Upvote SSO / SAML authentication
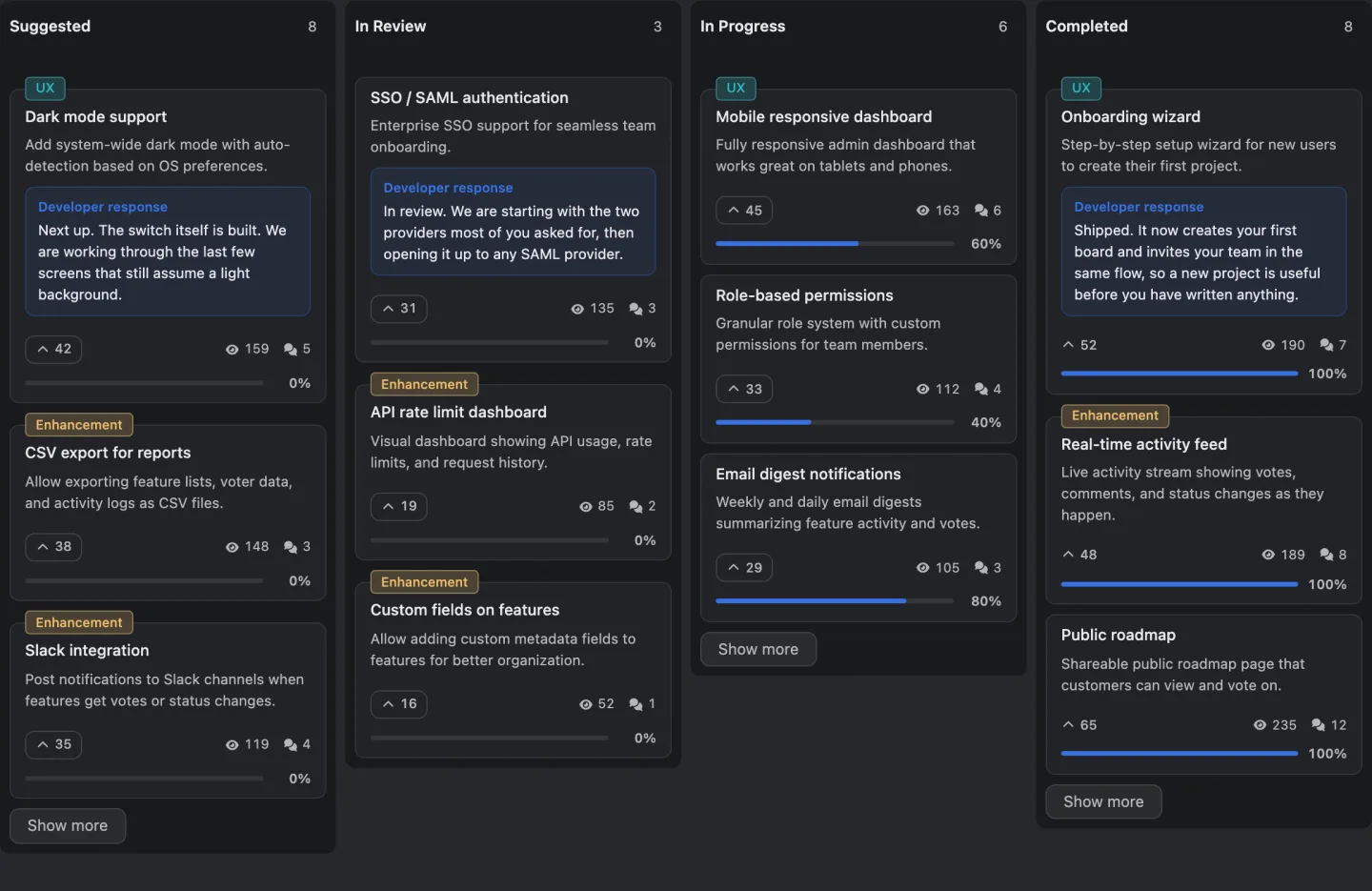The height and width of the screenshot is (891, 1372). coord(398,309)
